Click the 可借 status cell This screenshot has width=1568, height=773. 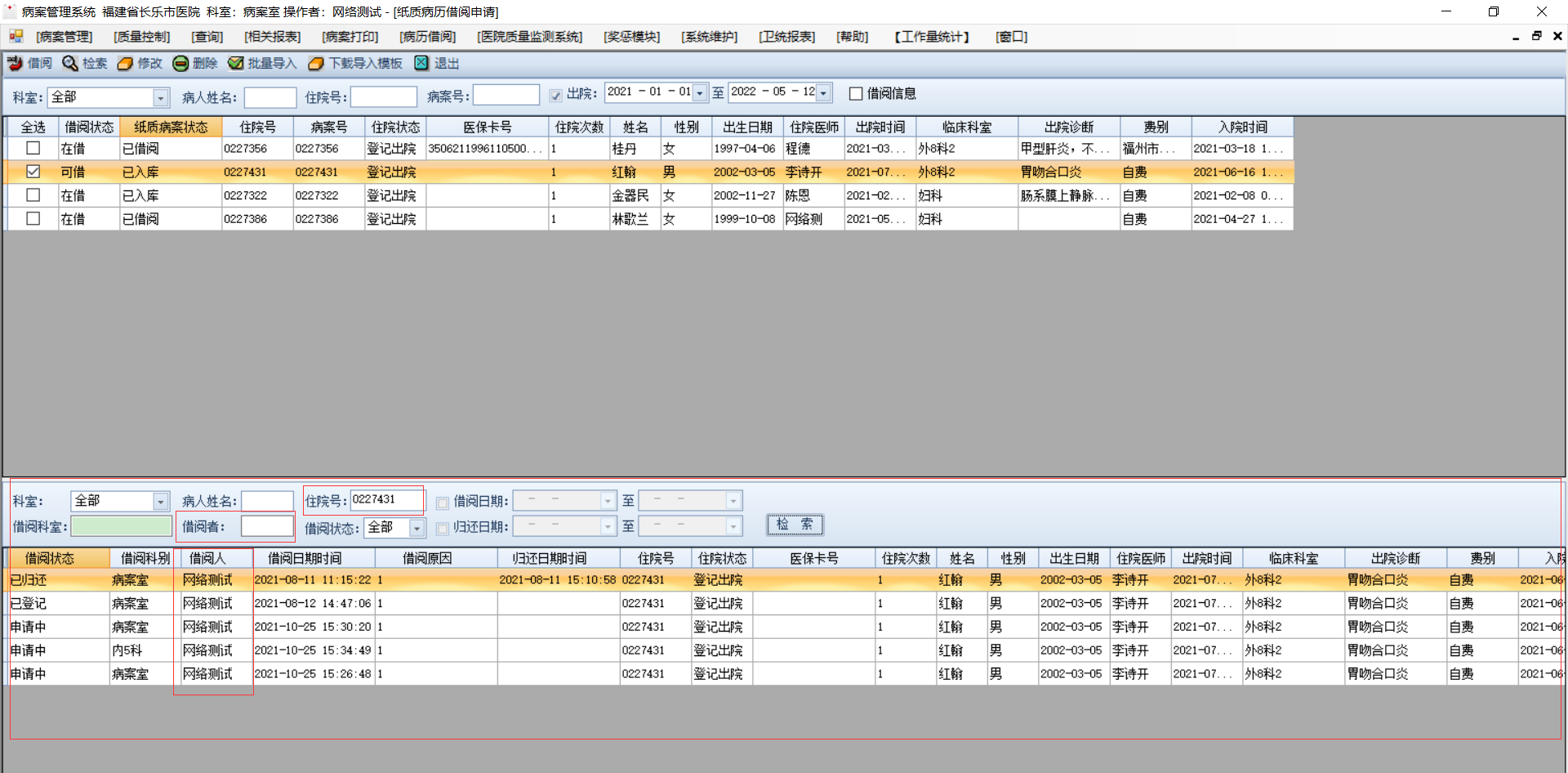tap(89, 172)
